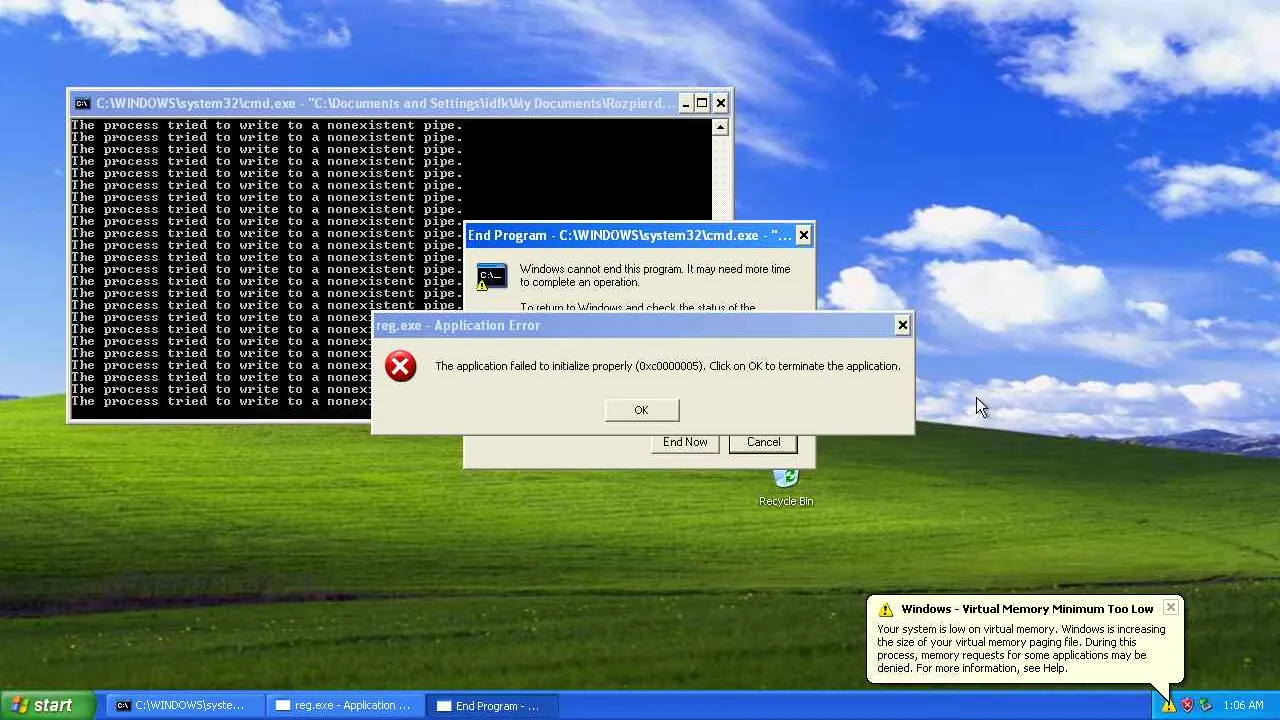Click "Windows cannot end this program" message
Screen dimensions: 1280x720
[x=655, y=275]
